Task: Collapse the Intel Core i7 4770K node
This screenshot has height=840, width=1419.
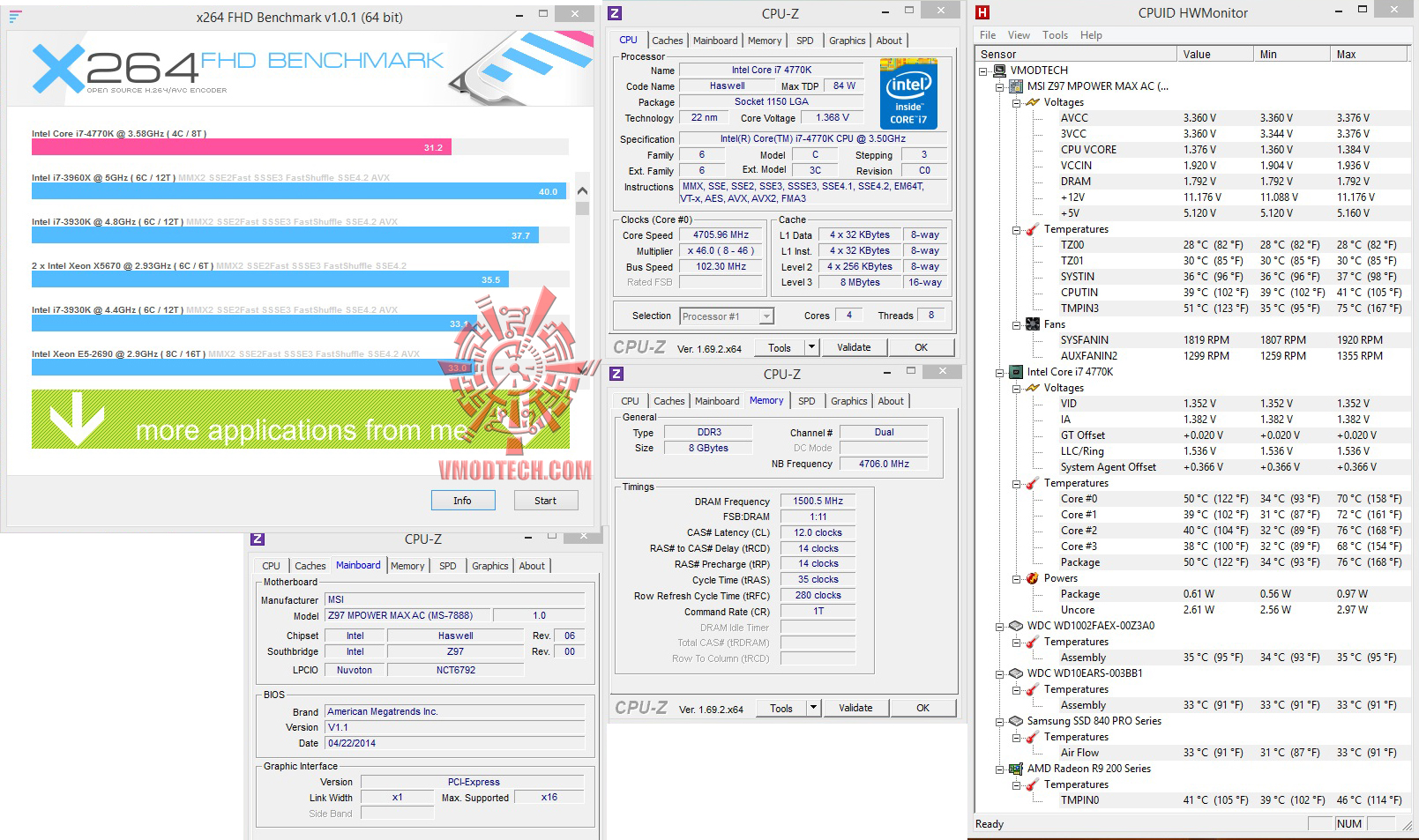Action: point(1000,373)
